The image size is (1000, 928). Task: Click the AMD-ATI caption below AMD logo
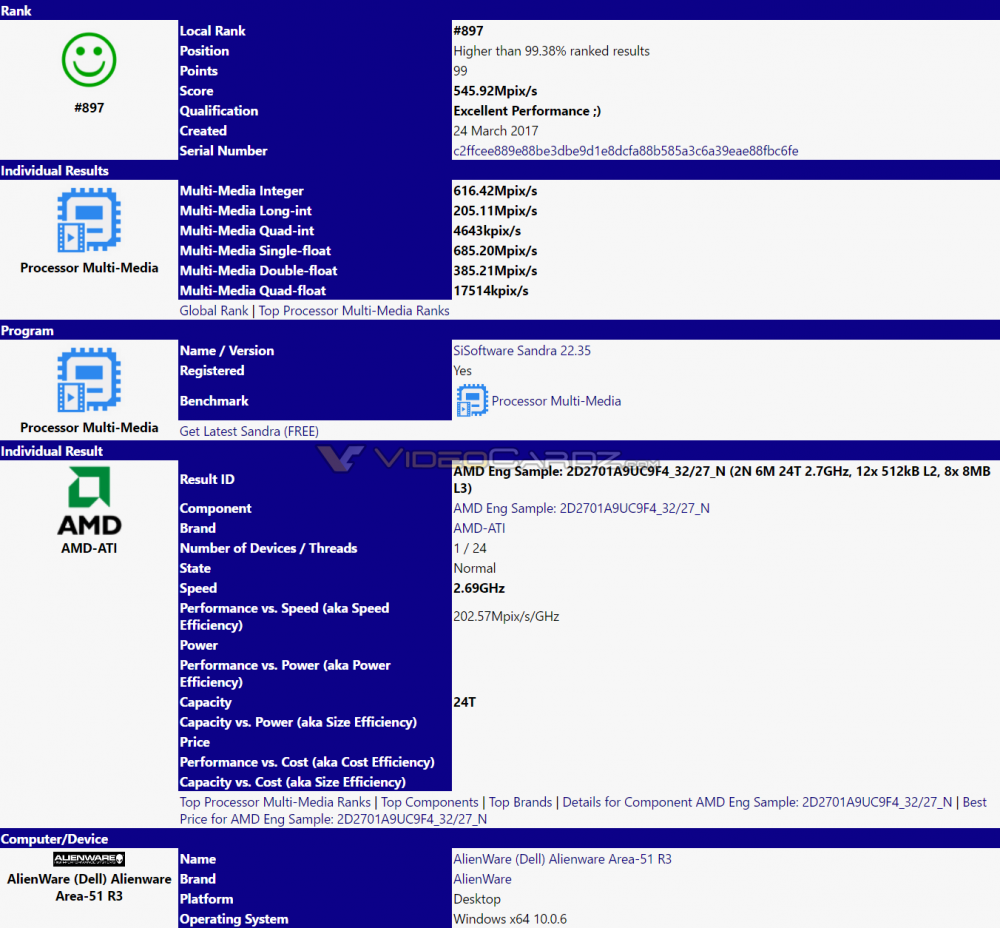pos(89,548)
